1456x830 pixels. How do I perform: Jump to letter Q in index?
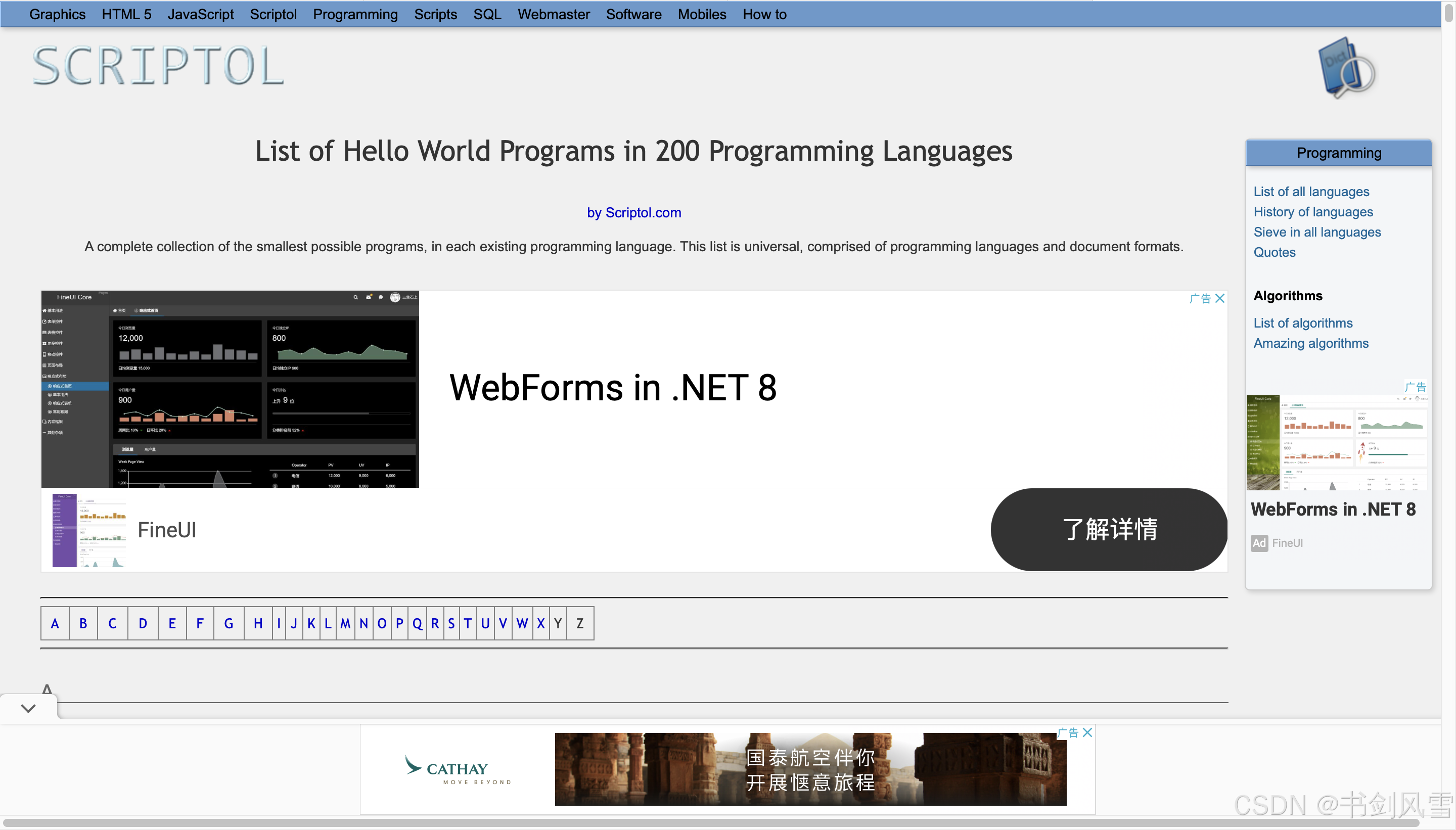pyautogui.click(x=417, y=624)
